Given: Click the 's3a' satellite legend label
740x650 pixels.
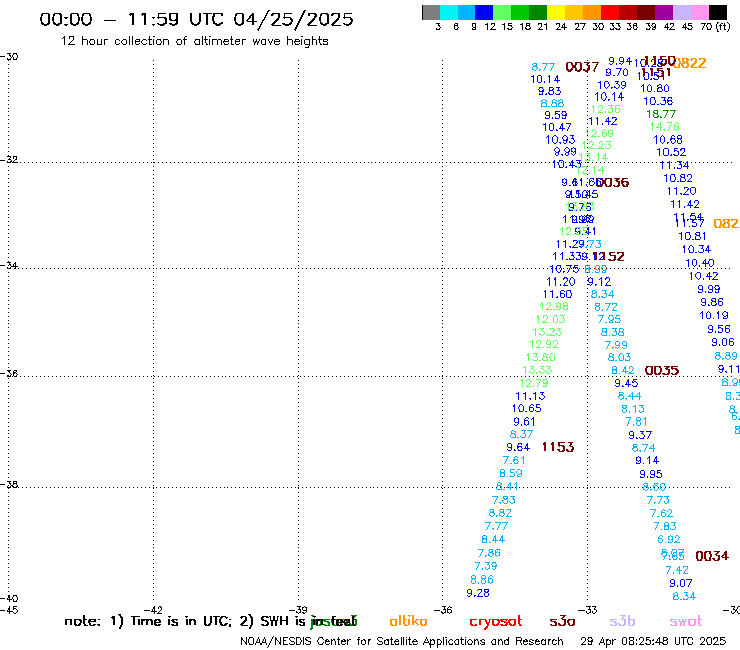Looking at the screenshot, I should coord(563,621).
